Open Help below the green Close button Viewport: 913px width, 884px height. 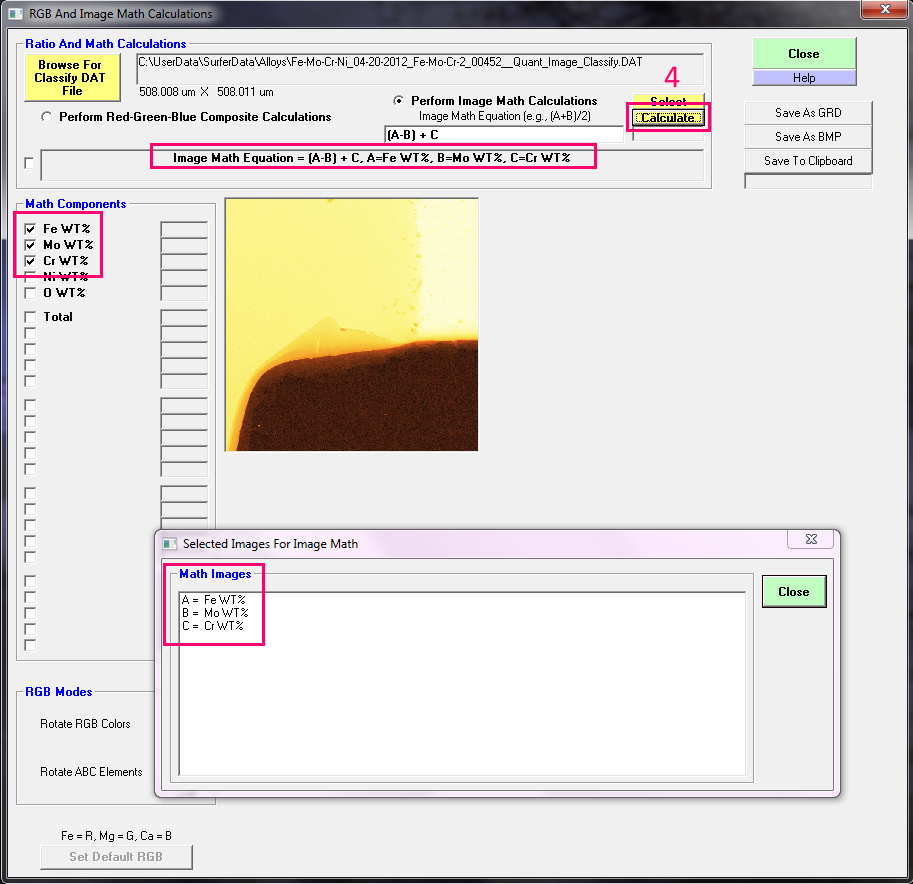tap(804, 78)
